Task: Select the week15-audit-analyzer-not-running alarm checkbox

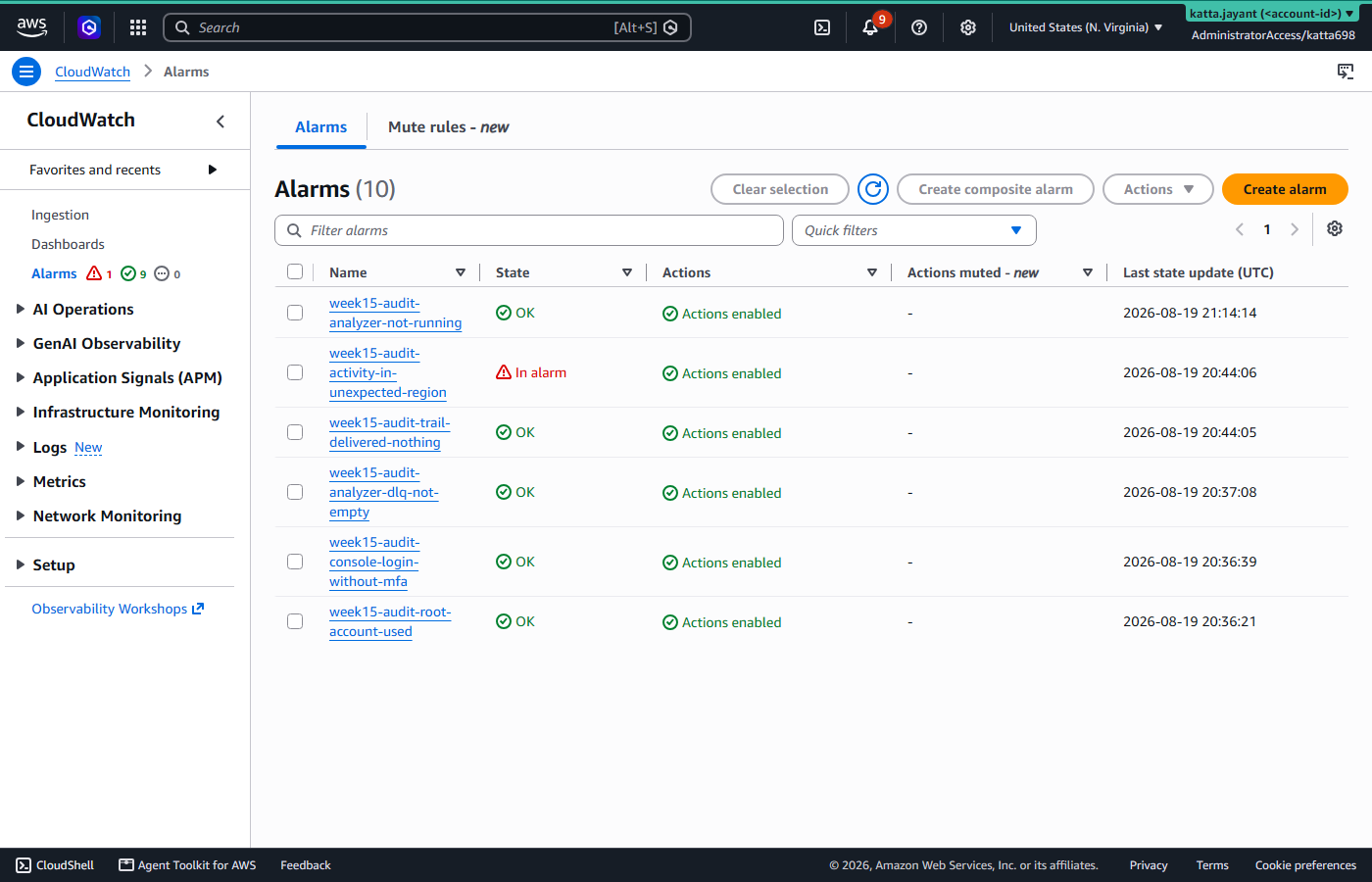Action: (x=295, y=313)
